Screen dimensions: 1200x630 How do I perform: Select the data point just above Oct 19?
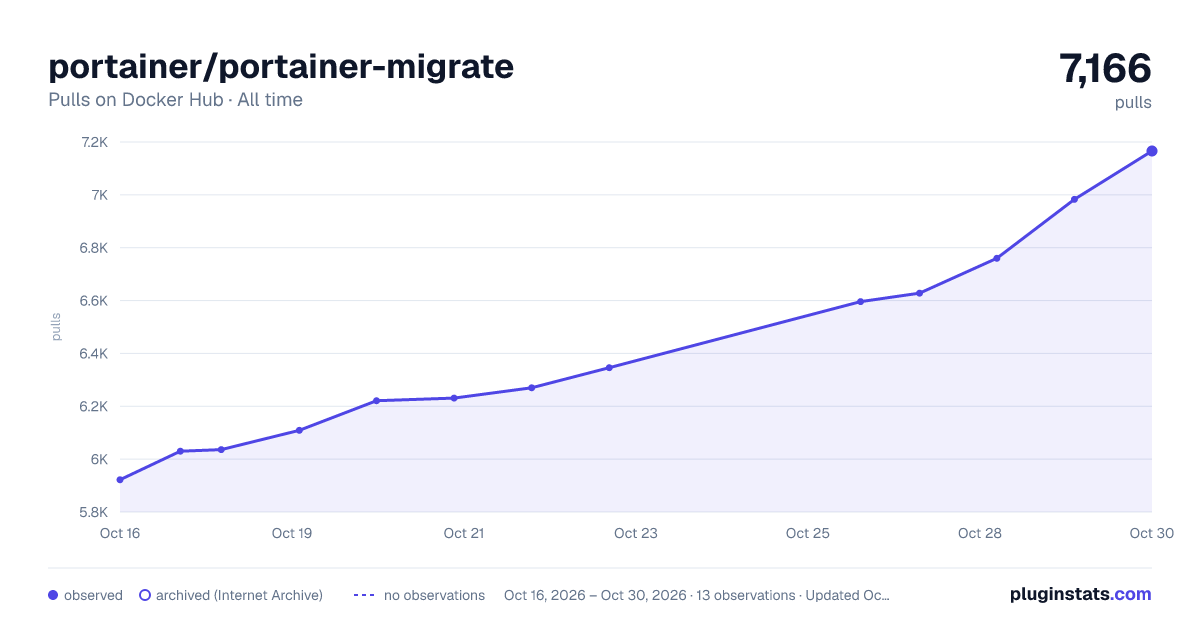click(x=299, y=430)
